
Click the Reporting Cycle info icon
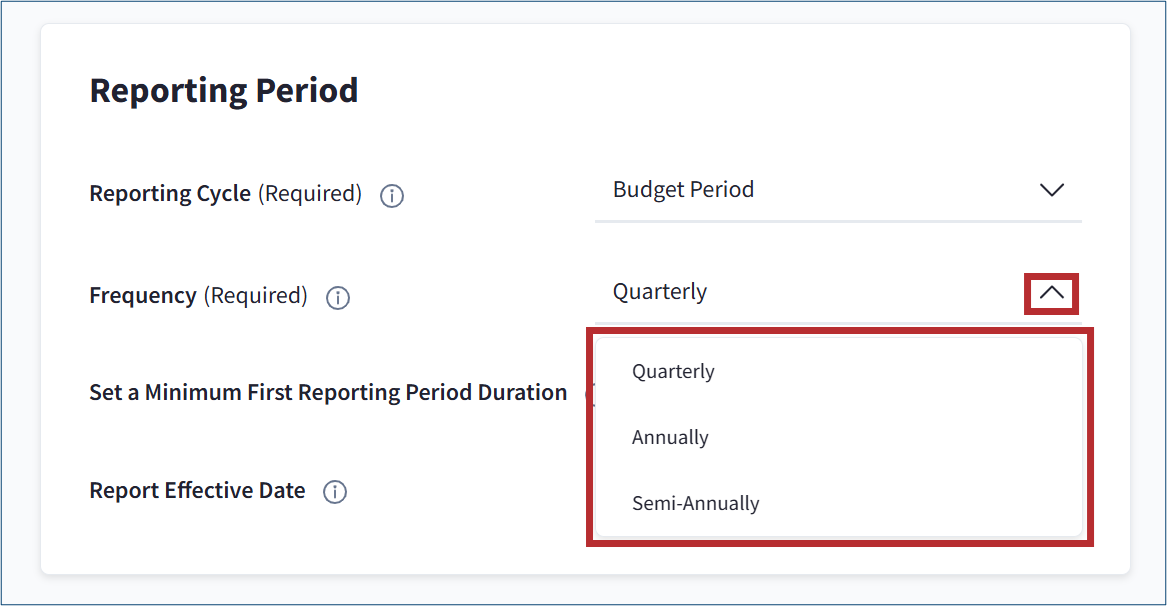coord(392,196)
